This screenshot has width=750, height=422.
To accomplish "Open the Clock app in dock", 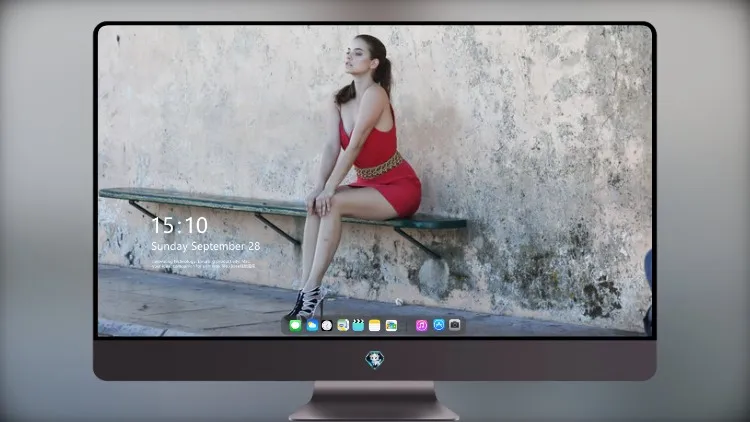I will point(327,326).
